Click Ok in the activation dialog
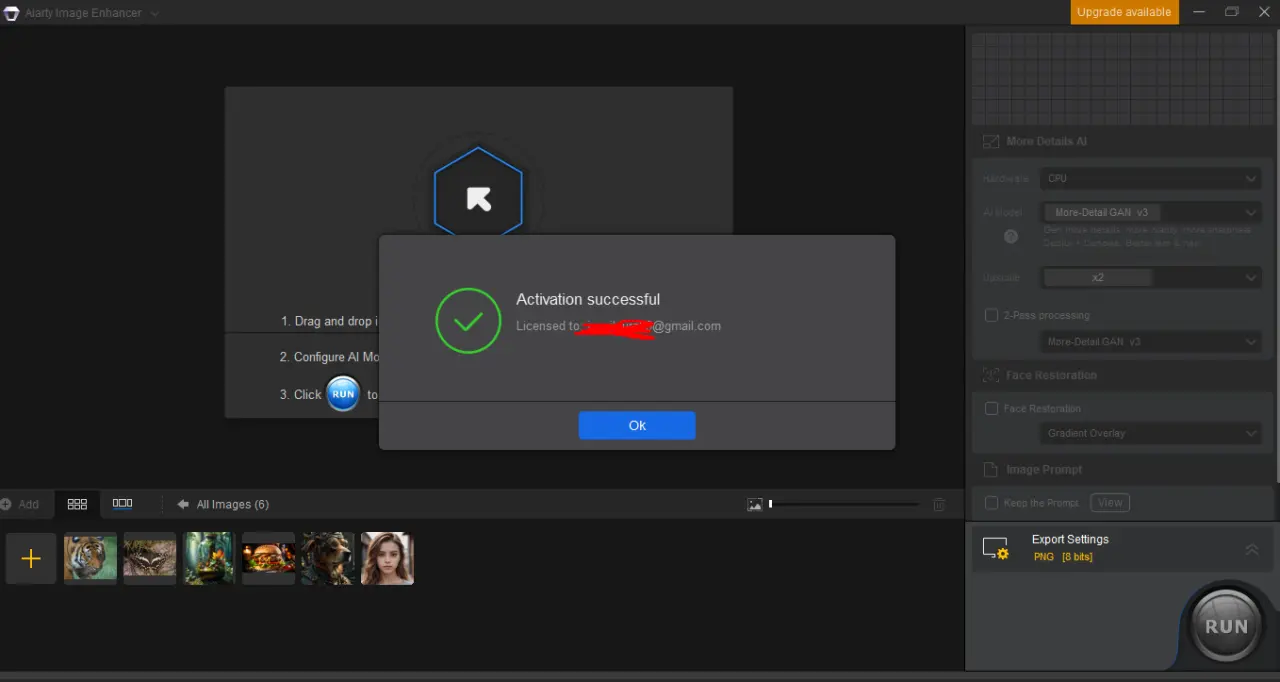The width and height of the screenshot is (1280, 682). point(637,425)
